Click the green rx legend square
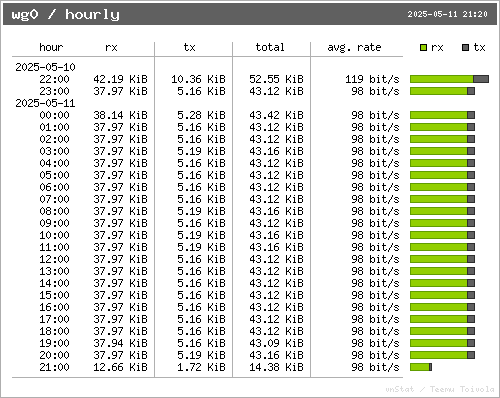The image size is (500, 398). [423, 48]
